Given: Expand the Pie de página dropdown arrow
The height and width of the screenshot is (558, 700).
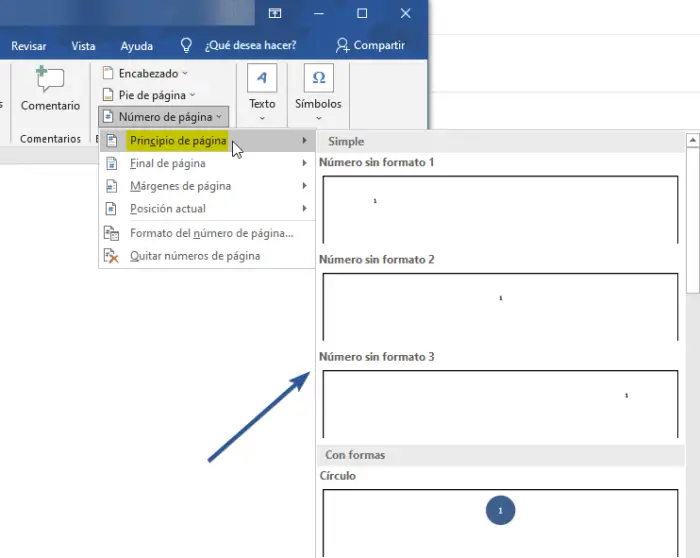Looking at the screenshot, I should pyautogui.click(x=192, y=95).
